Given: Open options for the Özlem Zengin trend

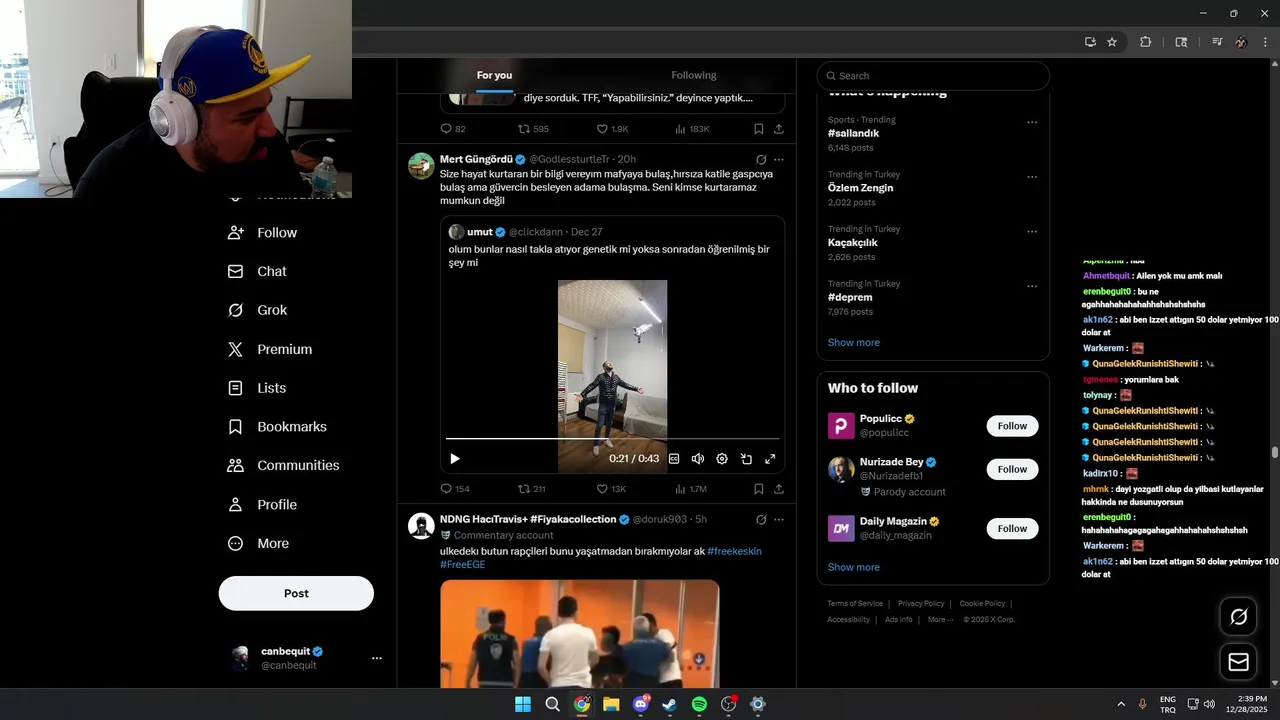Looking at the screenshot, I should (x=1032, y=177).
